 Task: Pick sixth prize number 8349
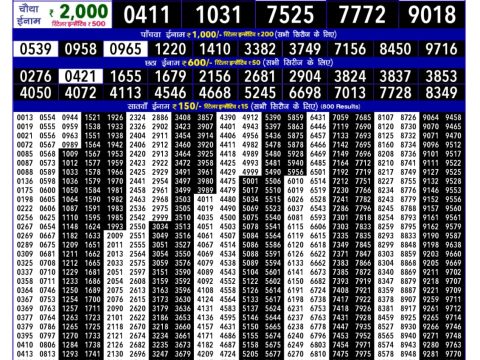441,93
